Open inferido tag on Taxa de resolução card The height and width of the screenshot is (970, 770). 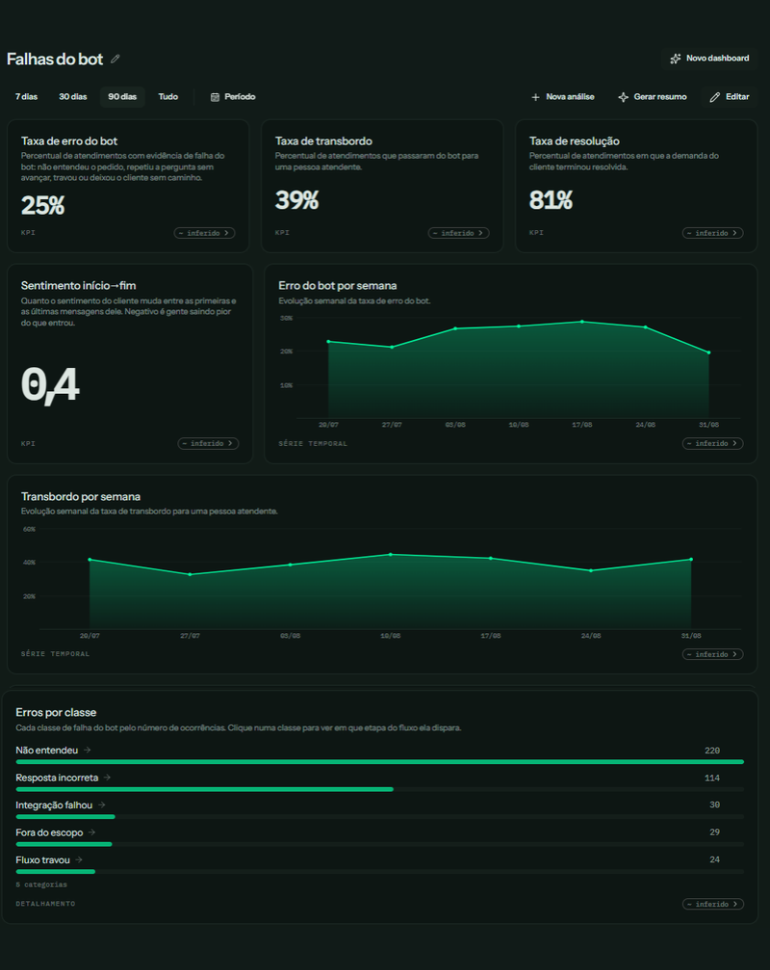(x=712, y=233)
